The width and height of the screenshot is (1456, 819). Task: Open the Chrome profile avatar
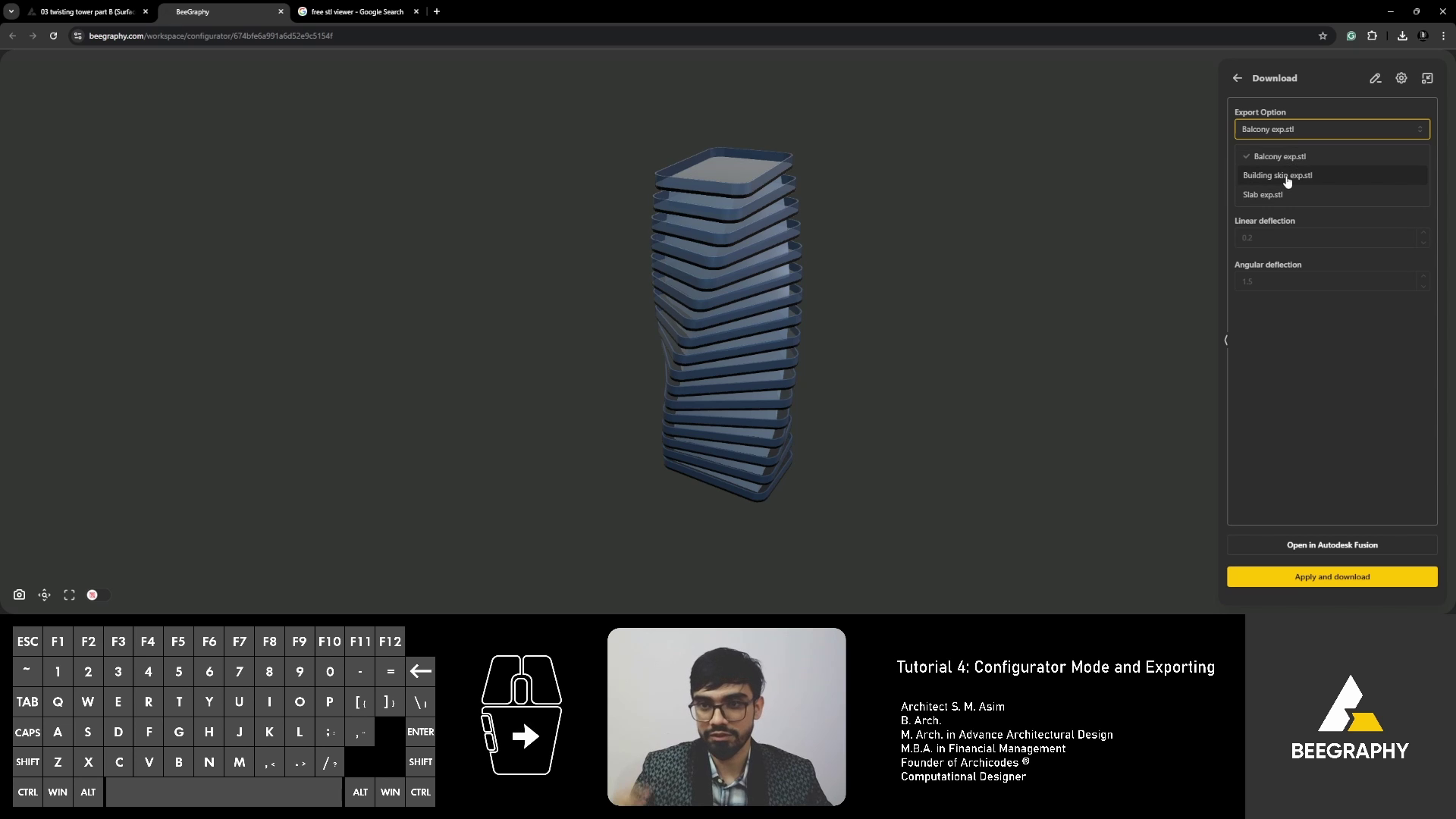(x=1423, y=36)
